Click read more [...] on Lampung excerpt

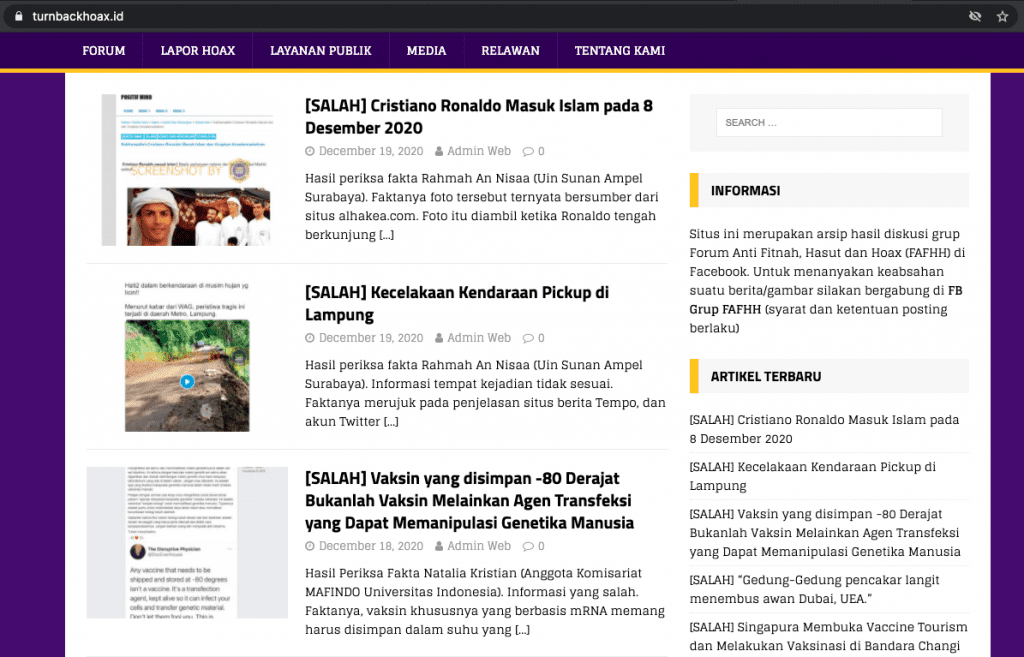(x=391, y=422)
